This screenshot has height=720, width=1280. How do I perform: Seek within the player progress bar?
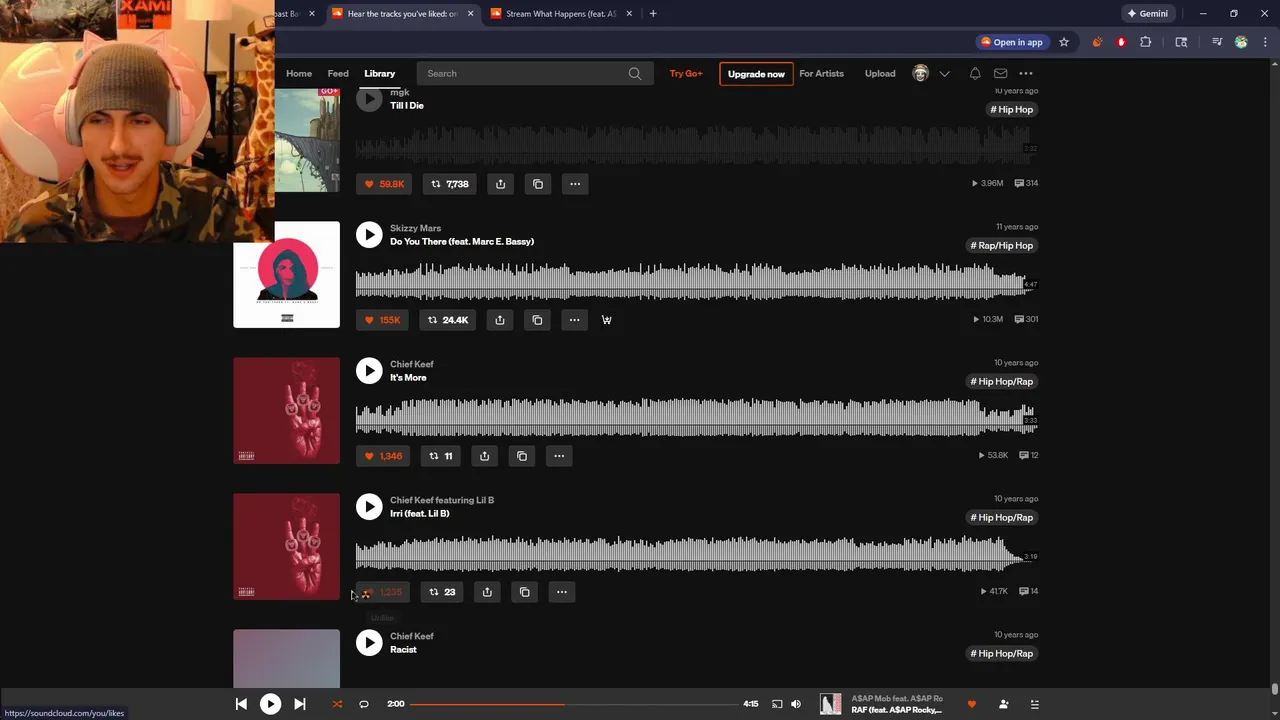click(x=573, y=704)
